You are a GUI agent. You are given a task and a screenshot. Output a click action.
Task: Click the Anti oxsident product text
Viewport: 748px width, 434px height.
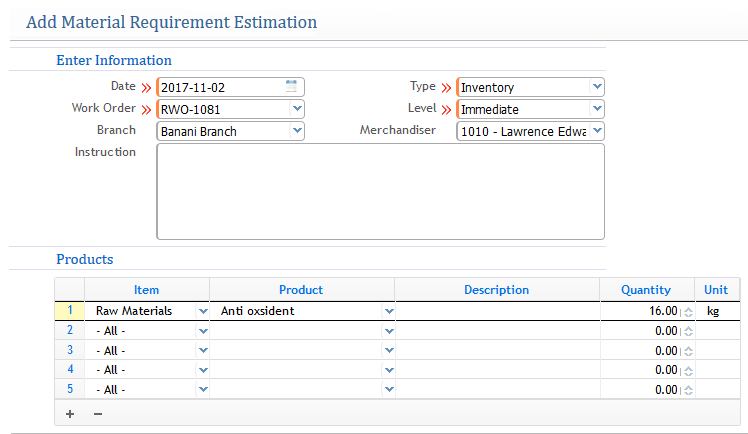(258, 311)
